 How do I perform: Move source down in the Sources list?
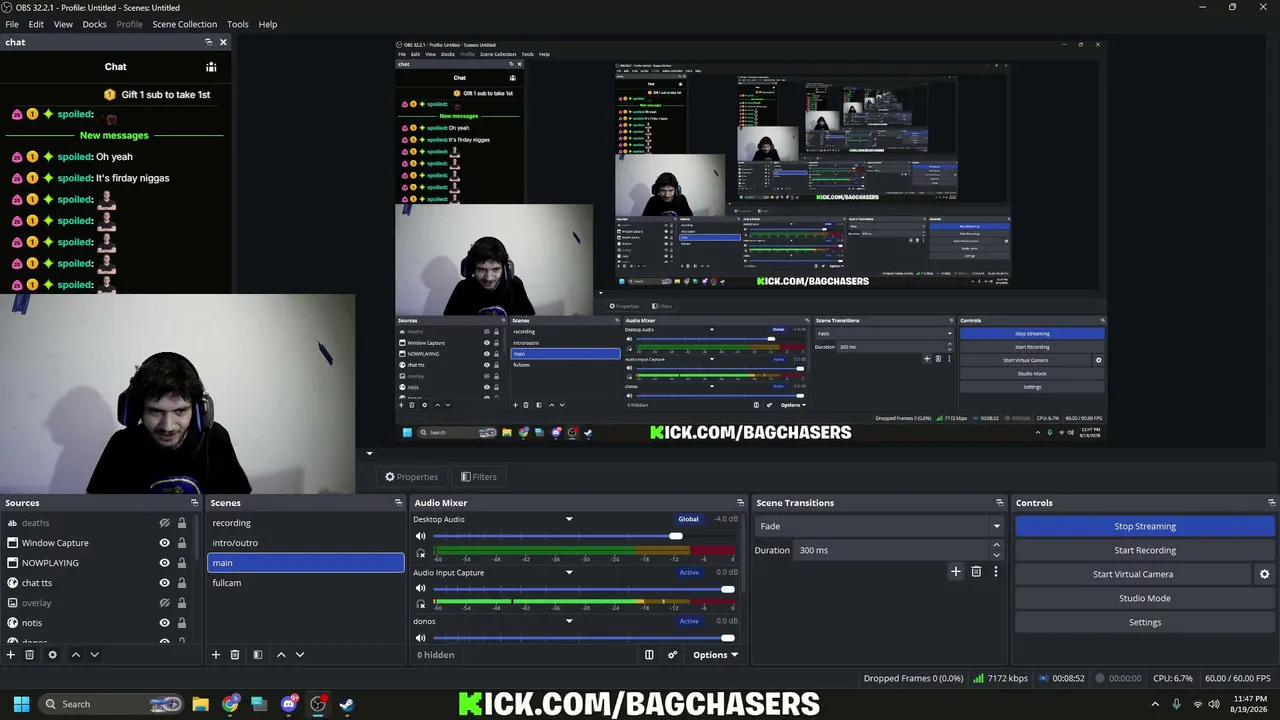coord(94,655)
